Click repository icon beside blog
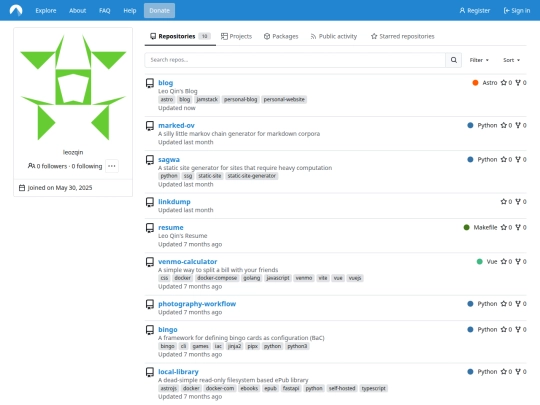The width and height of the screenshot is (540, 405). click(x=150, y=83)
